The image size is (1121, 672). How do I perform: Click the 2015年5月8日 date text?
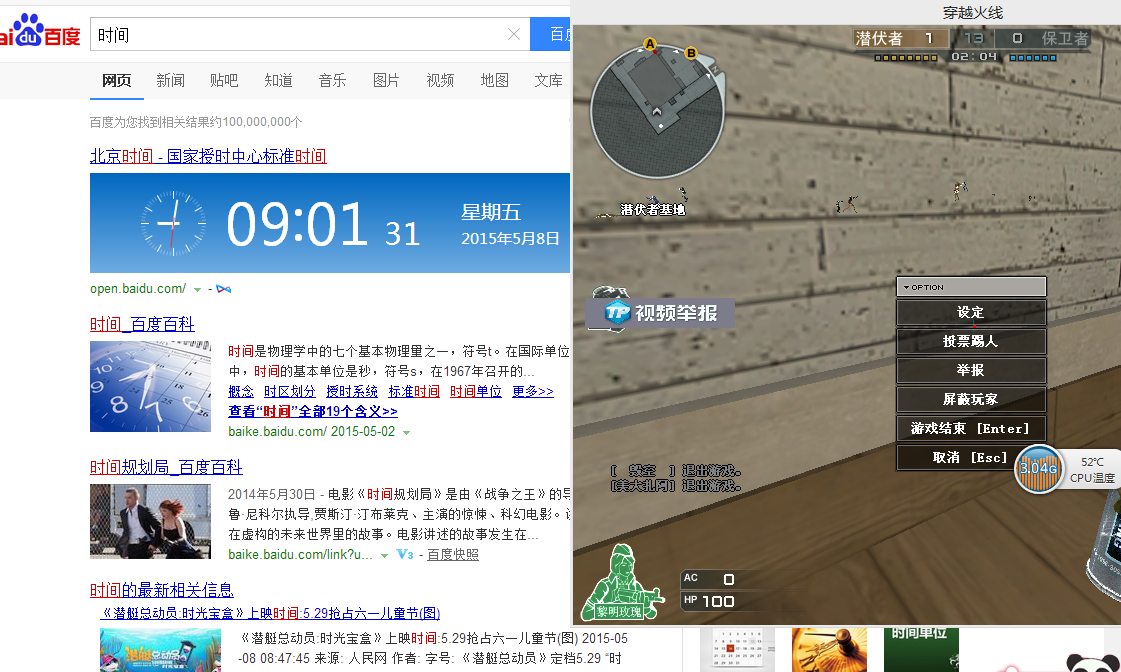[x=510, y=239]
